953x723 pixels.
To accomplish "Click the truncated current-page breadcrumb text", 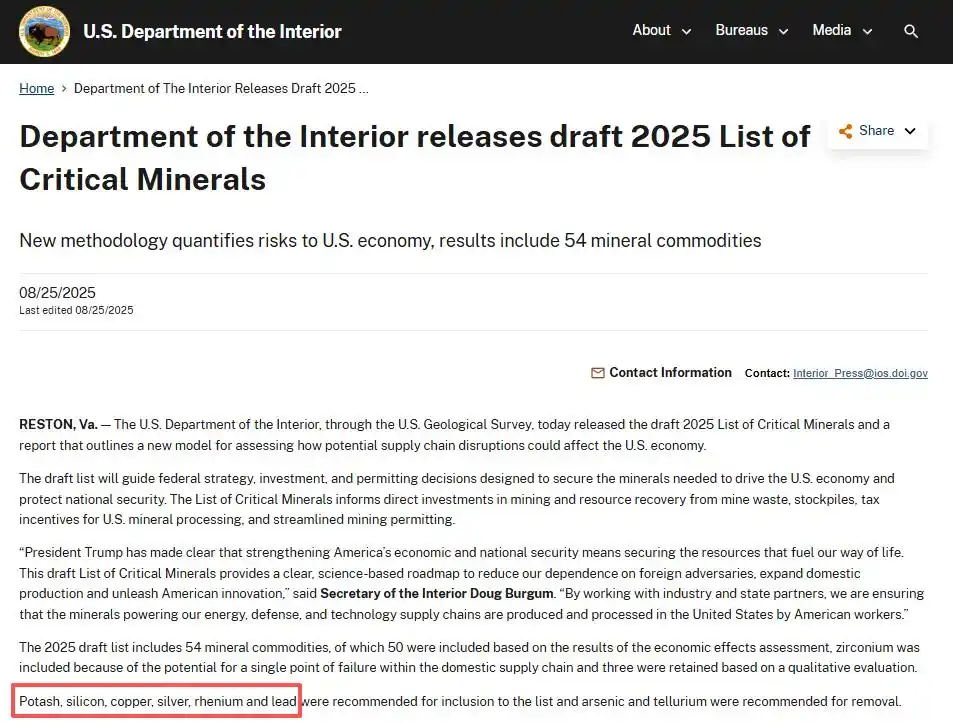I will (221, 89).
